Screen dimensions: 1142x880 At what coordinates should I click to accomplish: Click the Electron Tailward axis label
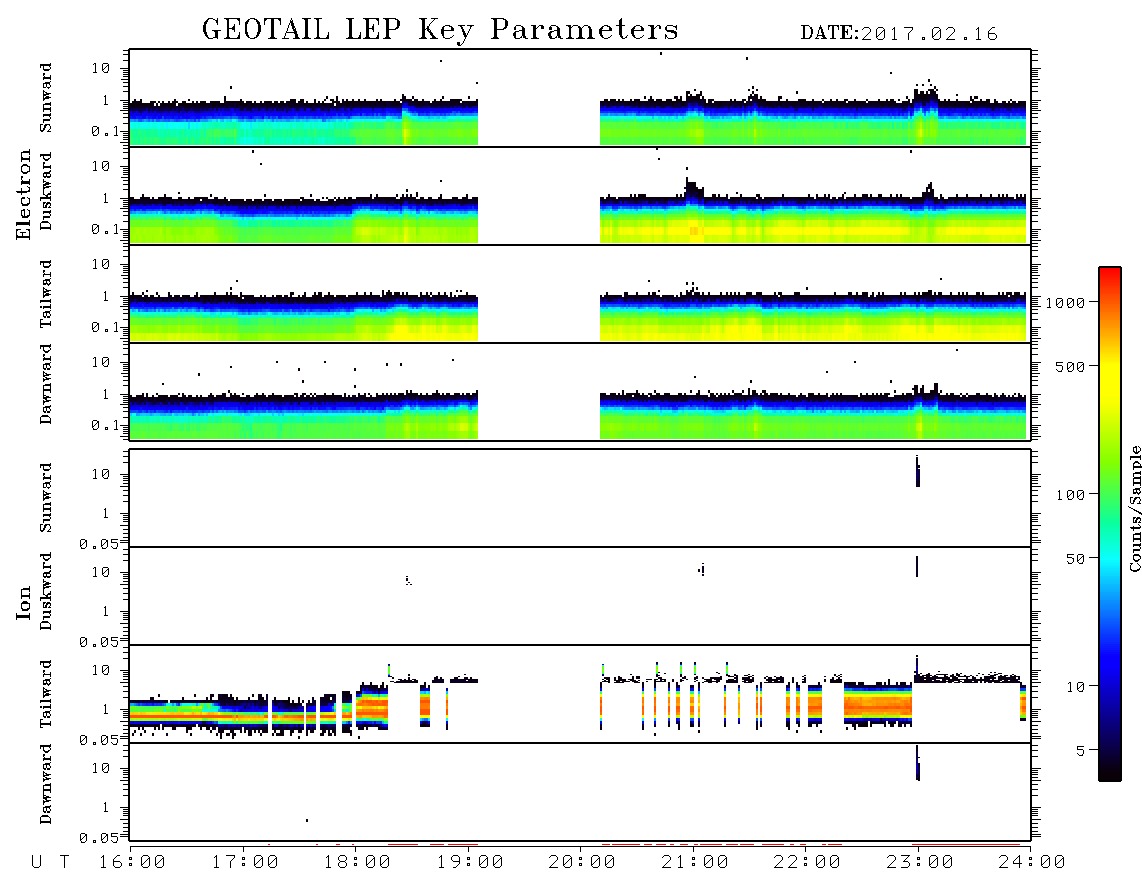click(46, 294)
